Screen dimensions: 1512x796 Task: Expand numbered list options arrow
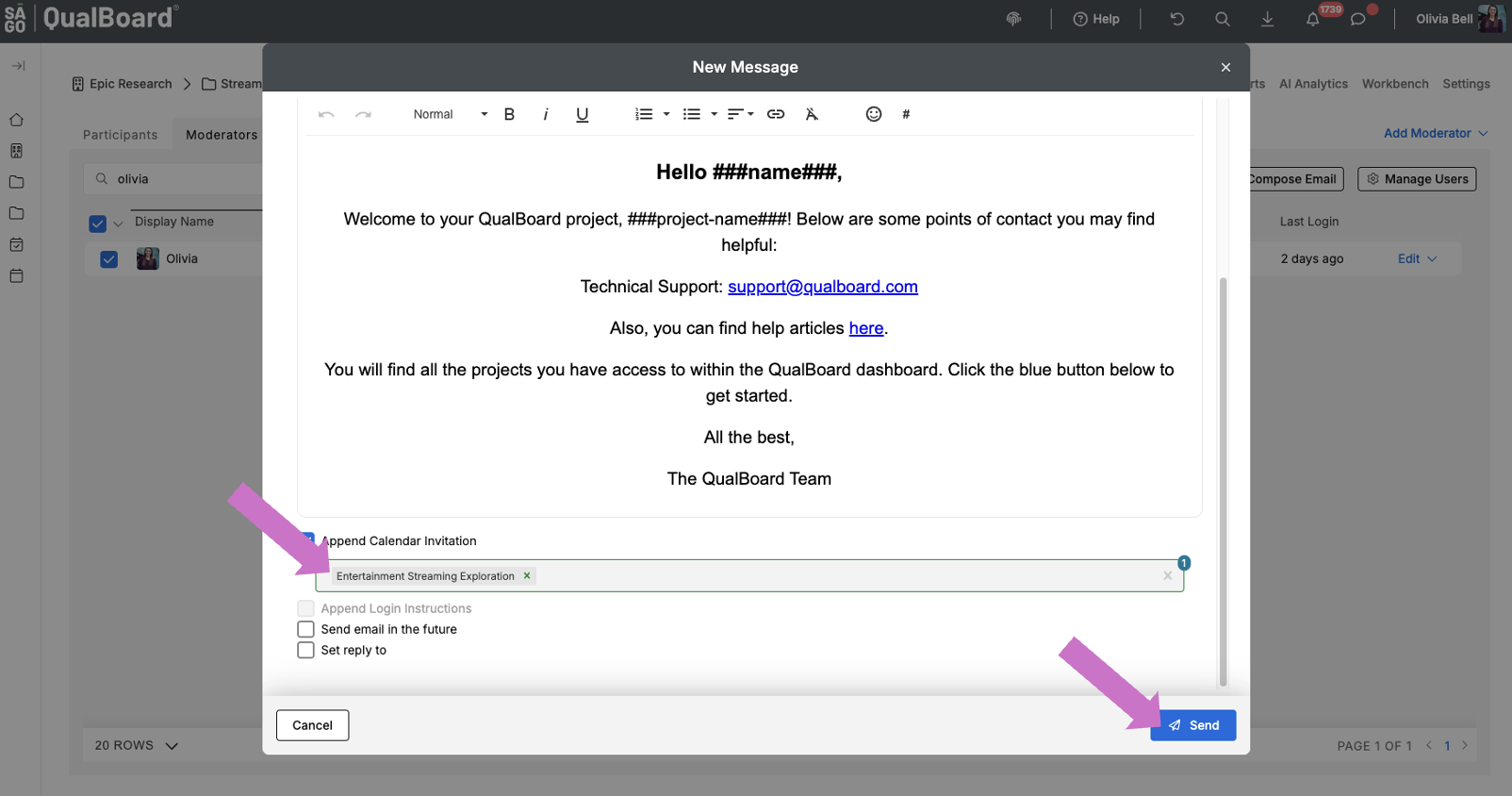point(666,114)
